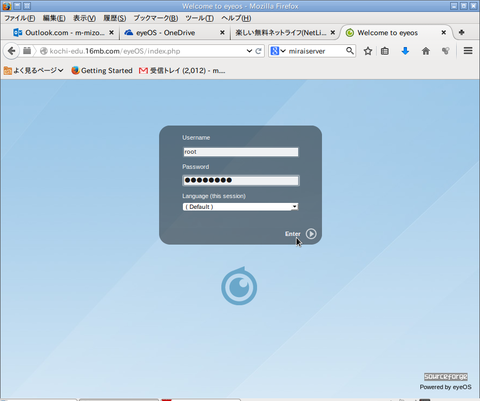Open the URL history dropdown arrow
Screen dimensions: 480x401
point(249,51)
